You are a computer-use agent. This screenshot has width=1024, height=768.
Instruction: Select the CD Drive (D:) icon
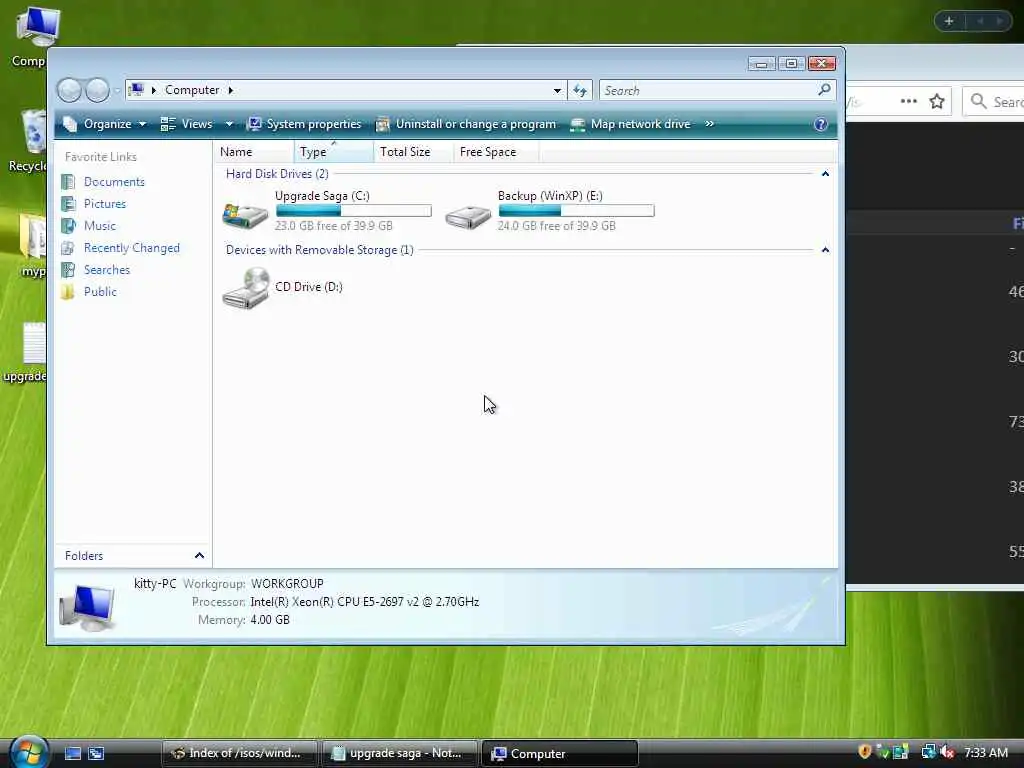(x=246, y=288)
